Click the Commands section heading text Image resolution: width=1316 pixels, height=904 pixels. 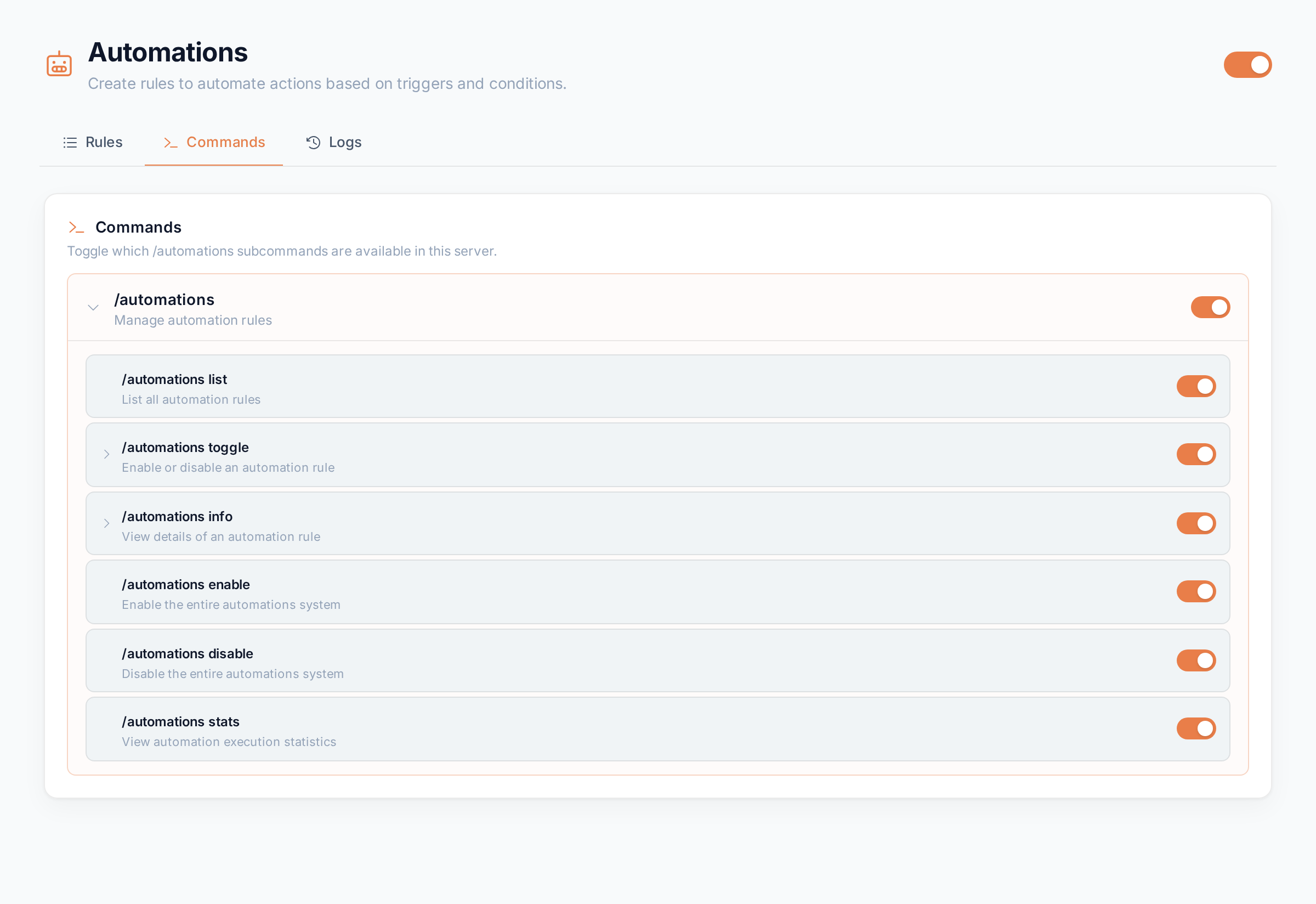coord(138,227)
